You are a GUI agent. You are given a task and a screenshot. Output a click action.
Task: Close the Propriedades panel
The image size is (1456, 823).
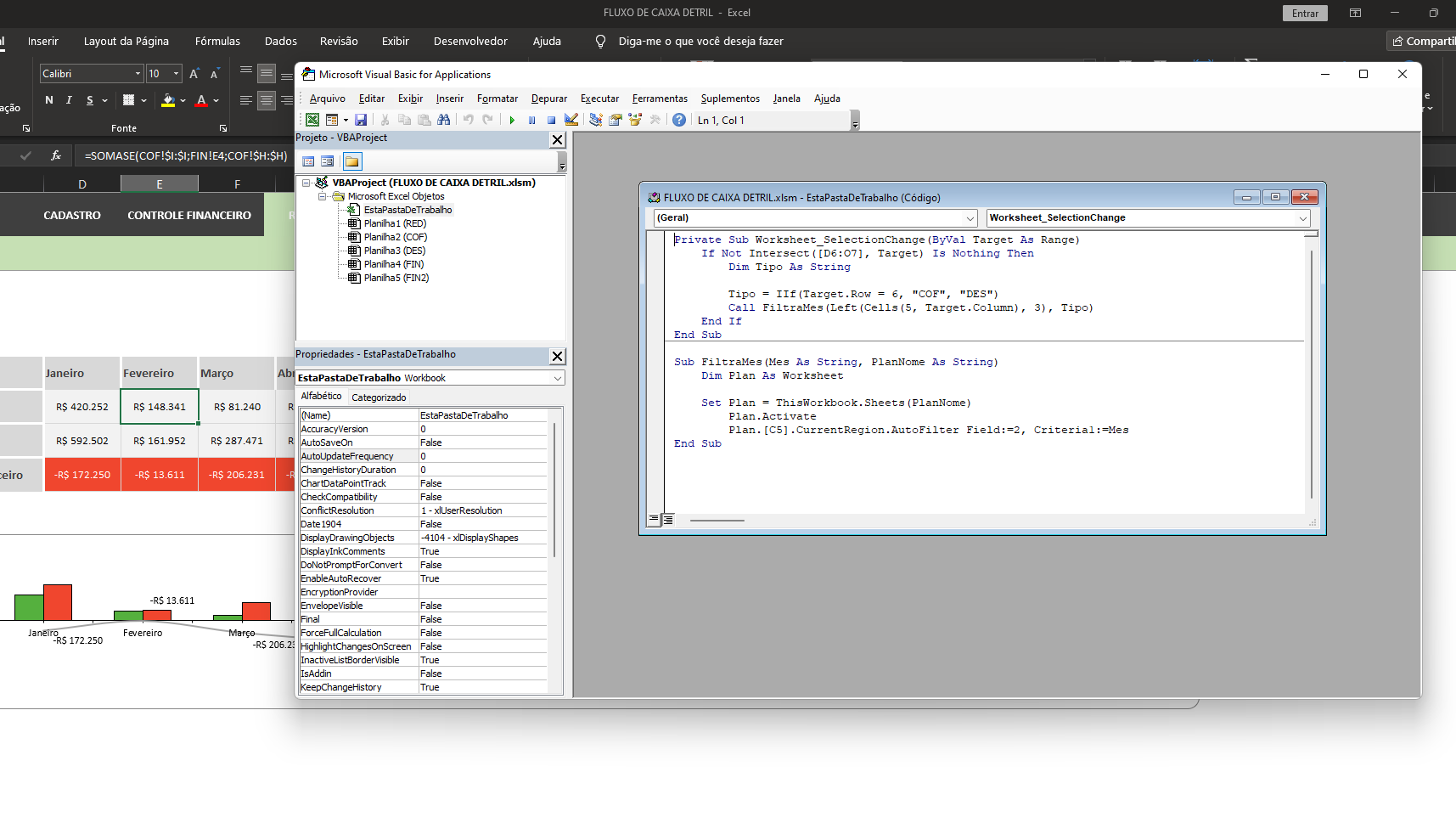(557, 356)
